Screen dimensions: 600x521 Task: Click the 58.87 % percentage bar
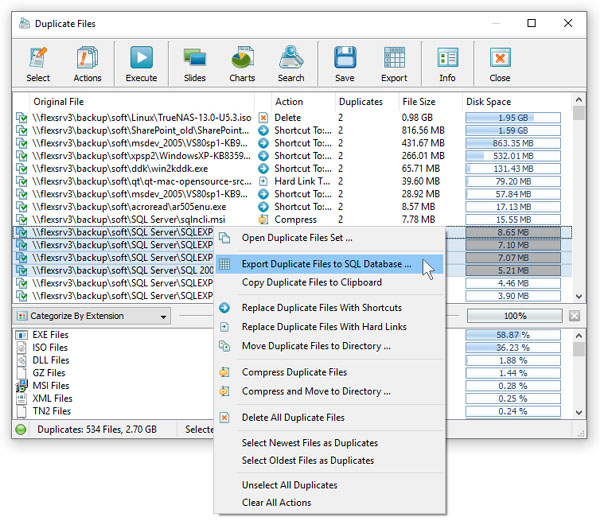pos(513,335)
